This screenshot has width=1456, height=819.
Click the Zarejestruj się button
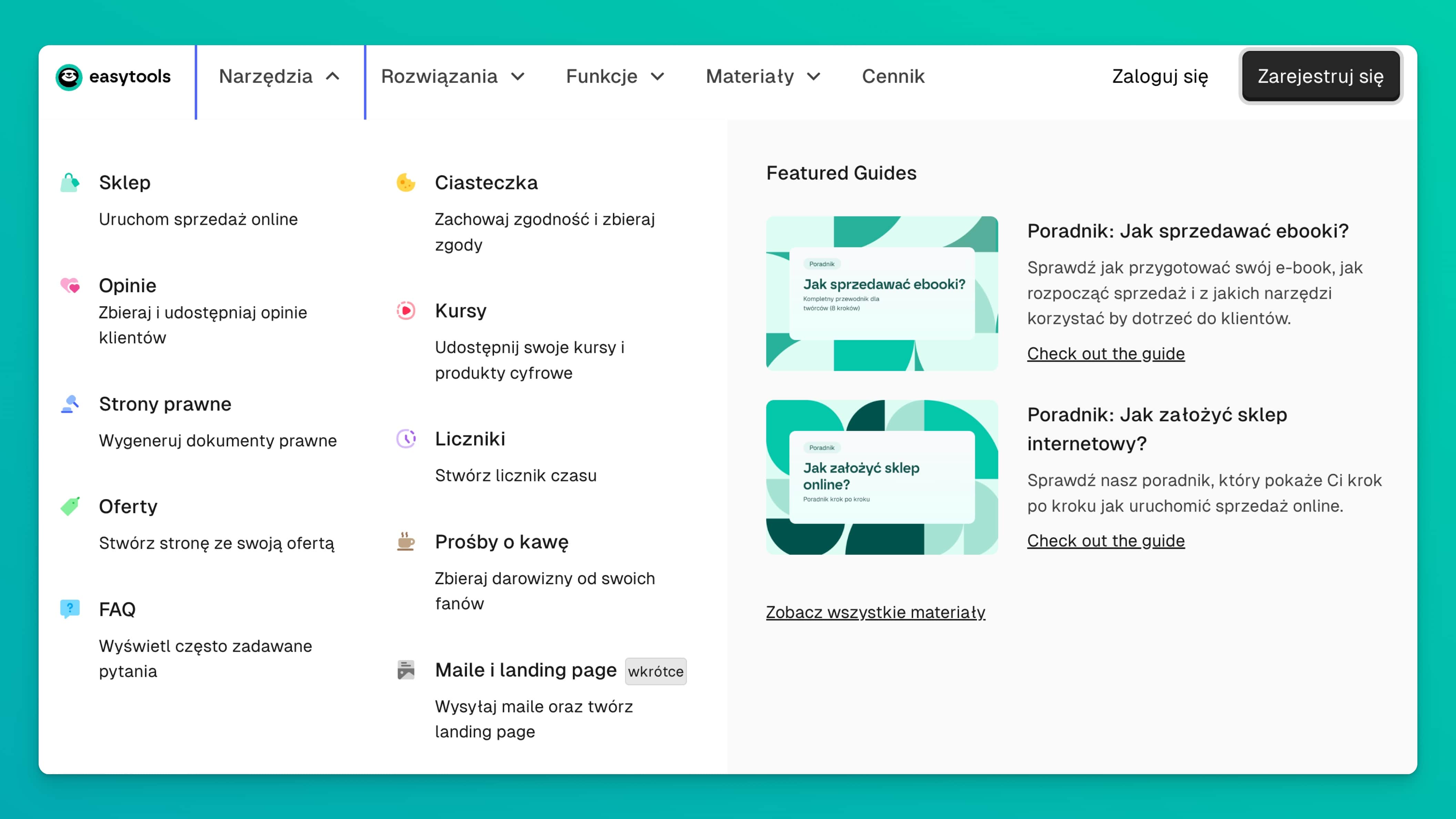click(x=1320, y=76)
